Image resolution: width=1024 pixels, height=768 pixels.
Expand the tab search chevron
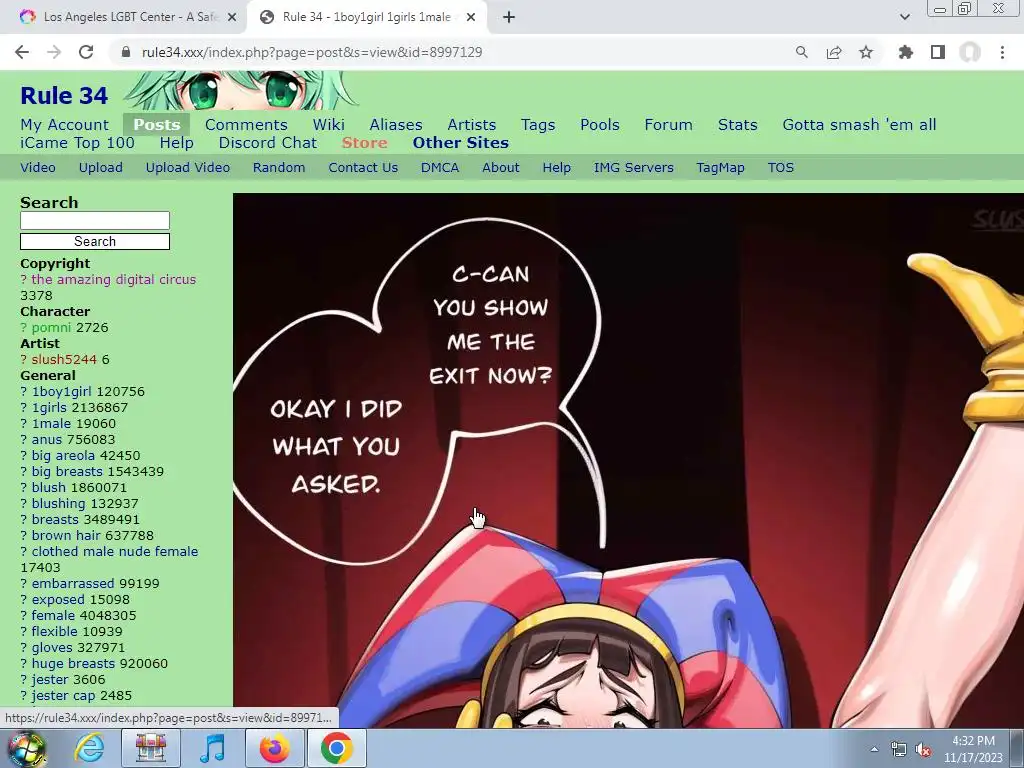pos(905,17)
